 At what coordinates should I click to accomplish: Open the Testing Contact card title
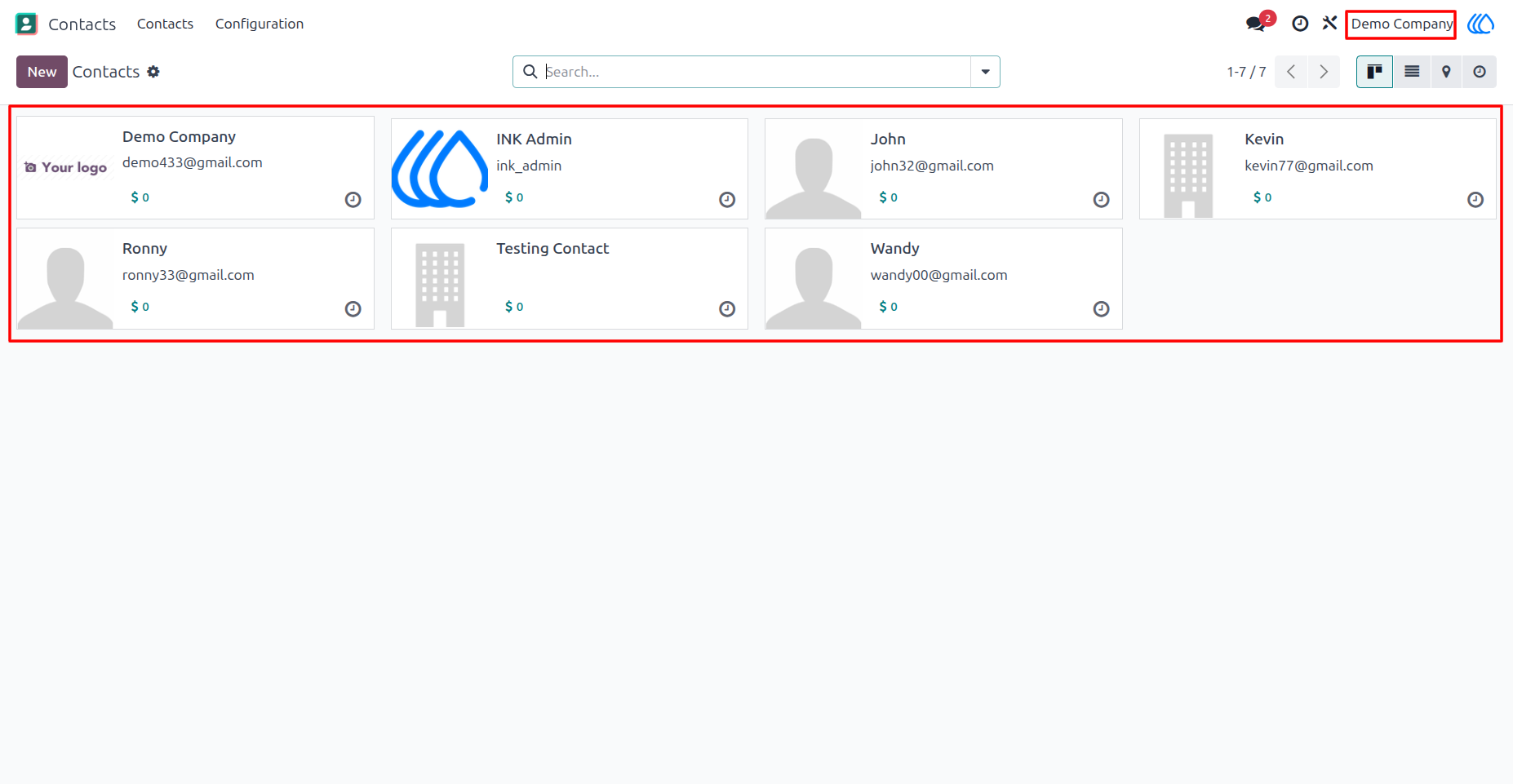(552, 249)
